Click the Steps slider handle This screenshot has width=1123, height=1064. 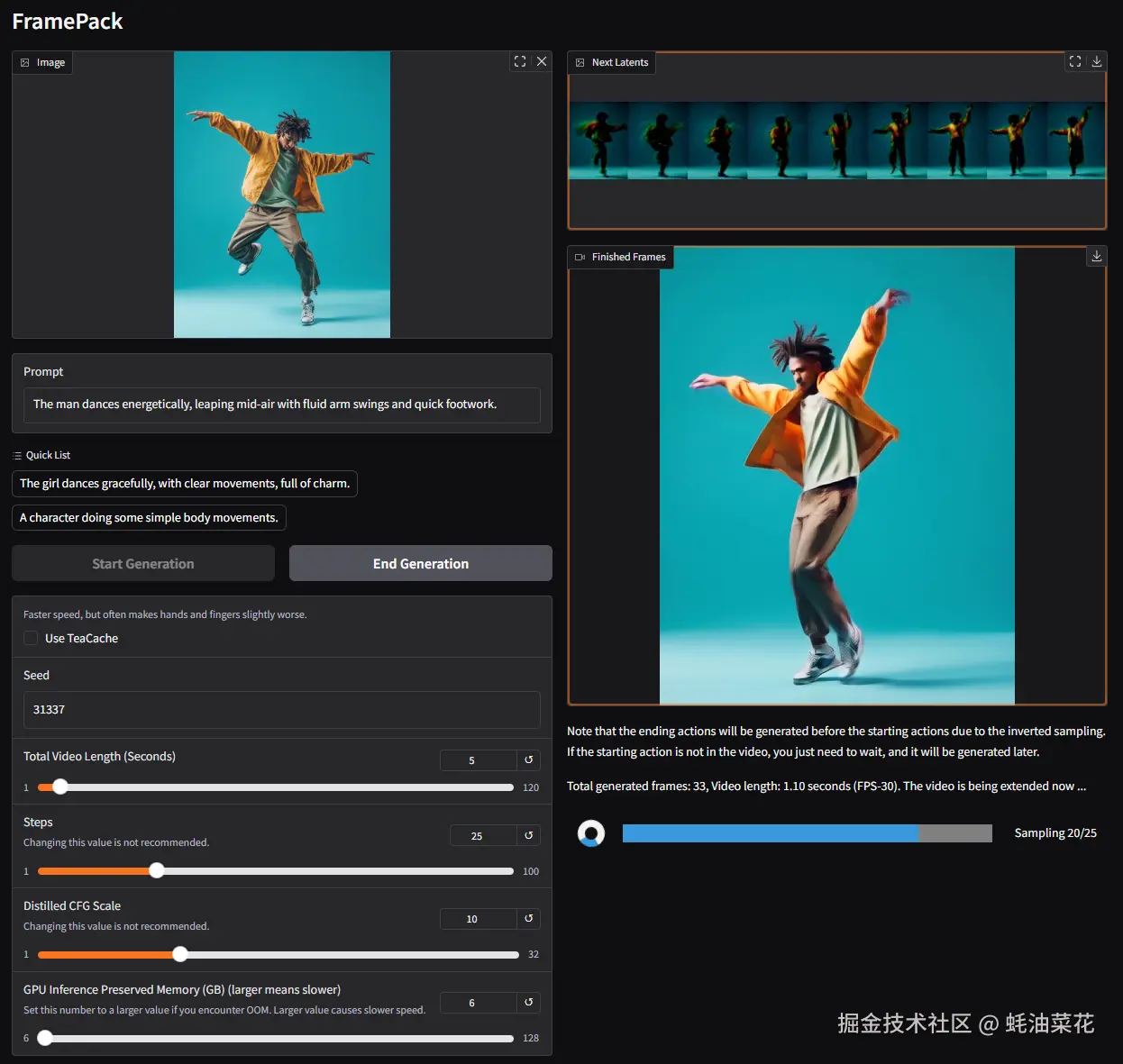pos(157,870)
